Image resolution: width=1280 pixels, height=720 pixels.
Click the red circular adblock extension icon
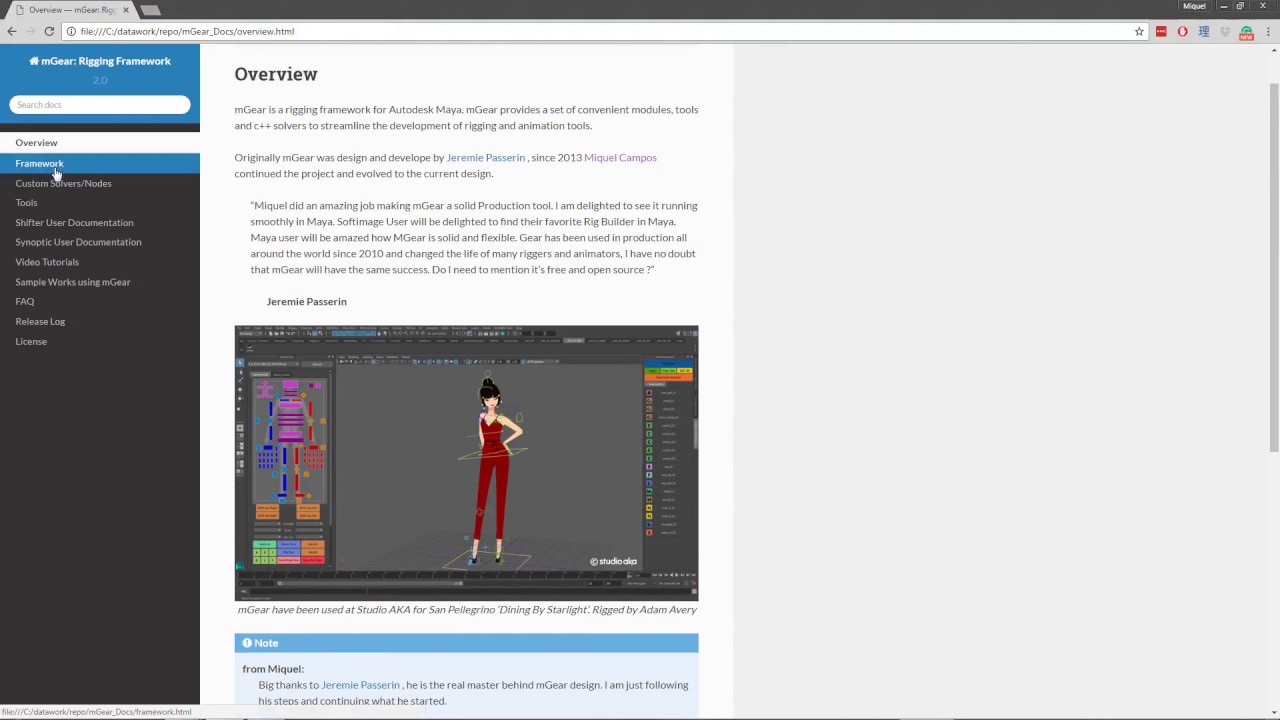[x=1182, y=31]
